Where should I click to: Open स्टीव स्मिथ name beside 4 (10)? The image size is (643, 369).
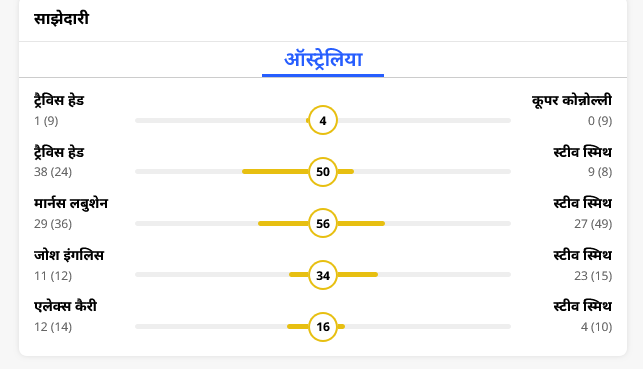(582, 307)
